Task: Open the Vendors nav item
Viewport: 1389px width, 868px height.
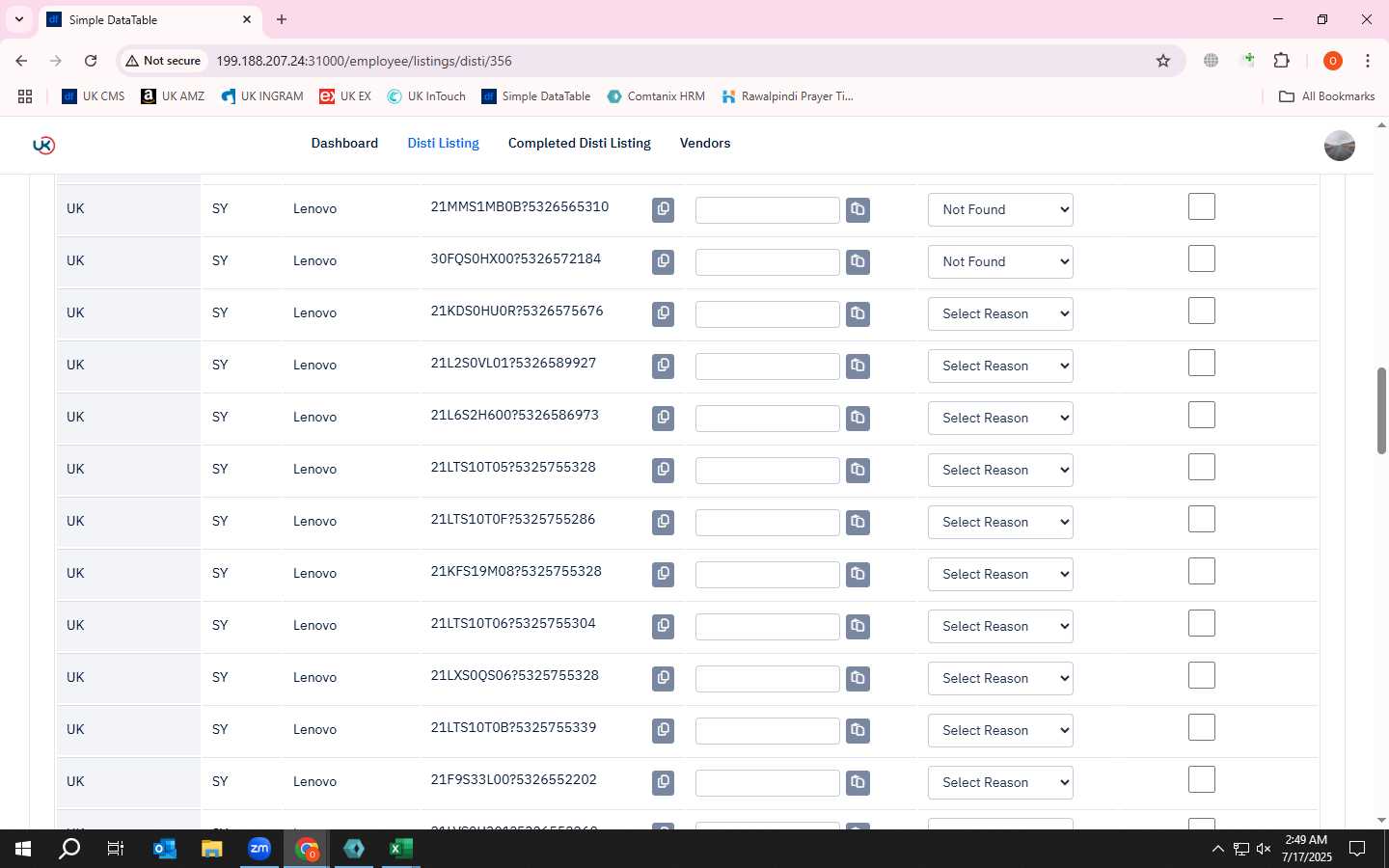Action: click(705, 143)
